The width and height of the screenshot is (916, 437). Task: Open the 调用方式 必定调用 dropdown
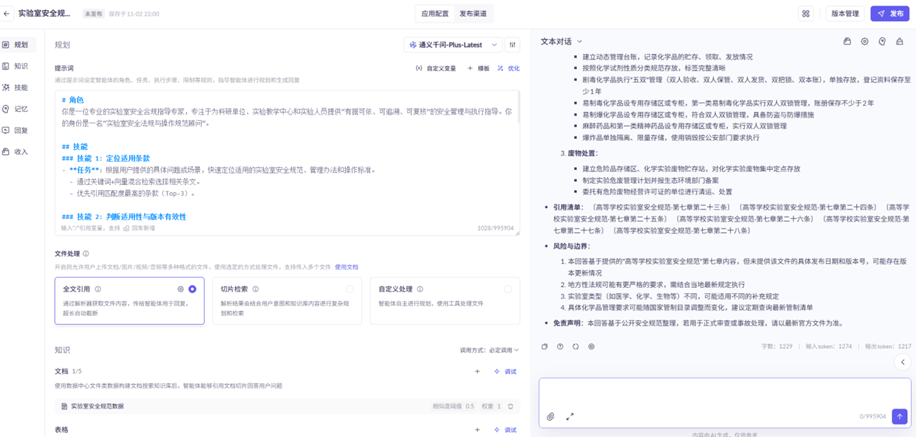coord(490,351)
